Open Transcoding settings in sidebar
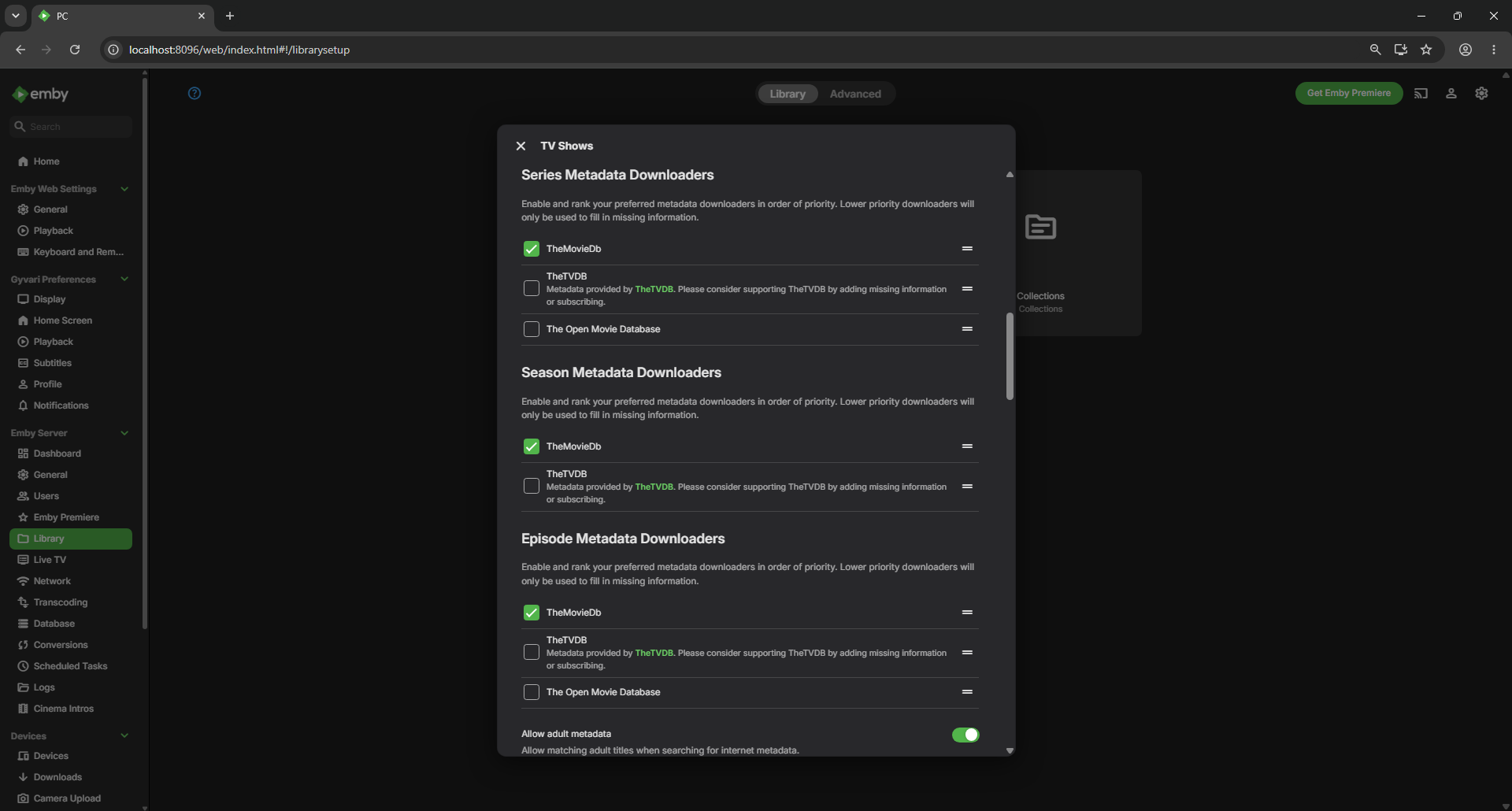The image size is (1512, 811). click(71, 602)
